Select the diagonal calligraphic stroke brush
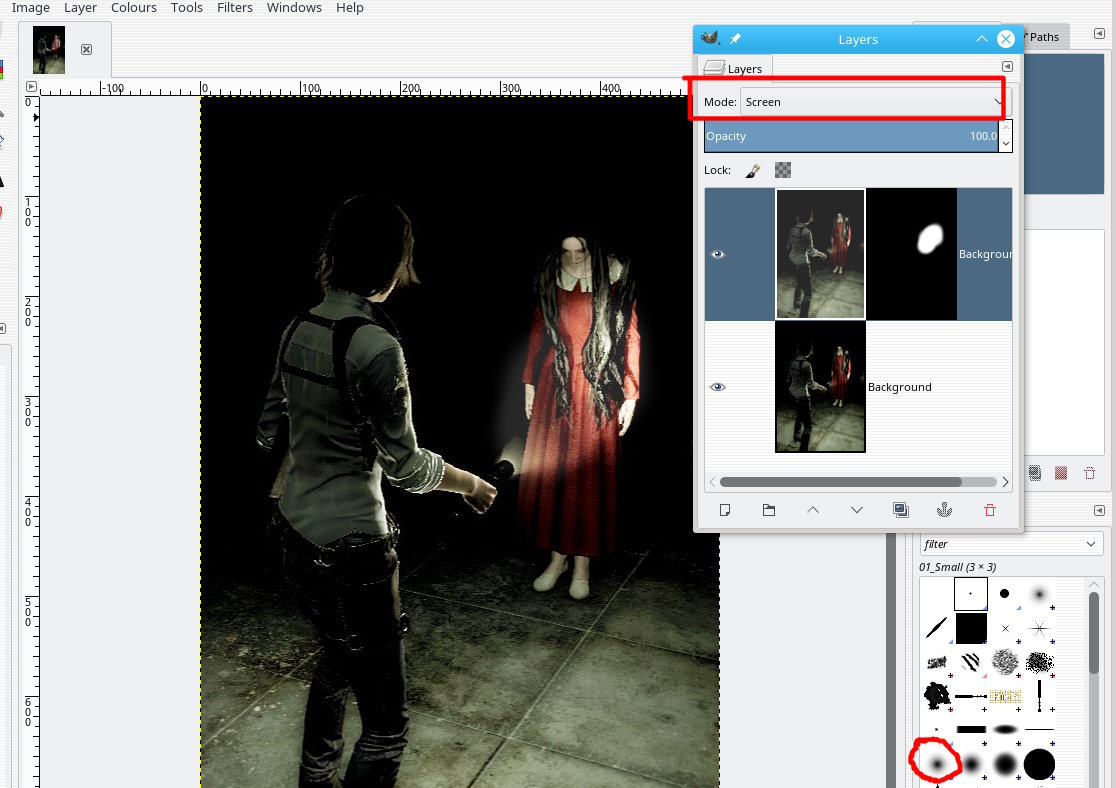 point(937,628)
